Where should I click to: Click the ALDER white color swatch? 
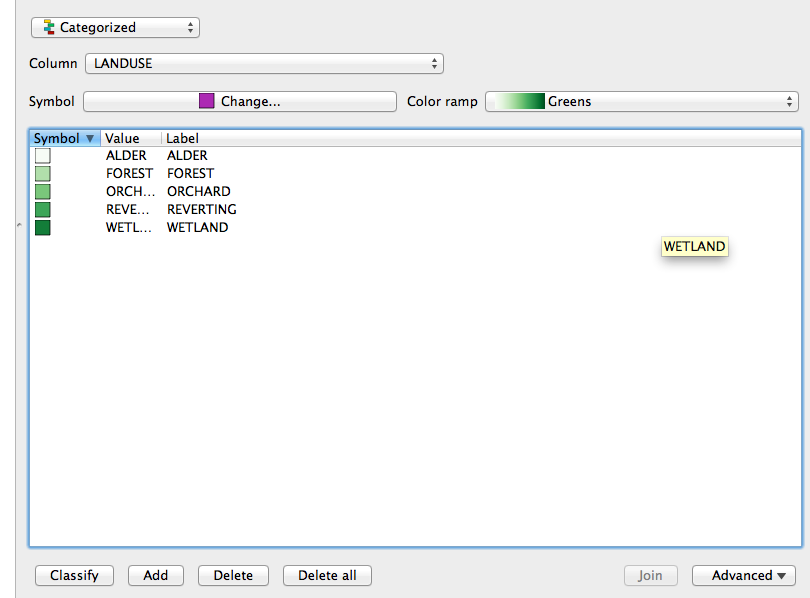pos(42,156)
